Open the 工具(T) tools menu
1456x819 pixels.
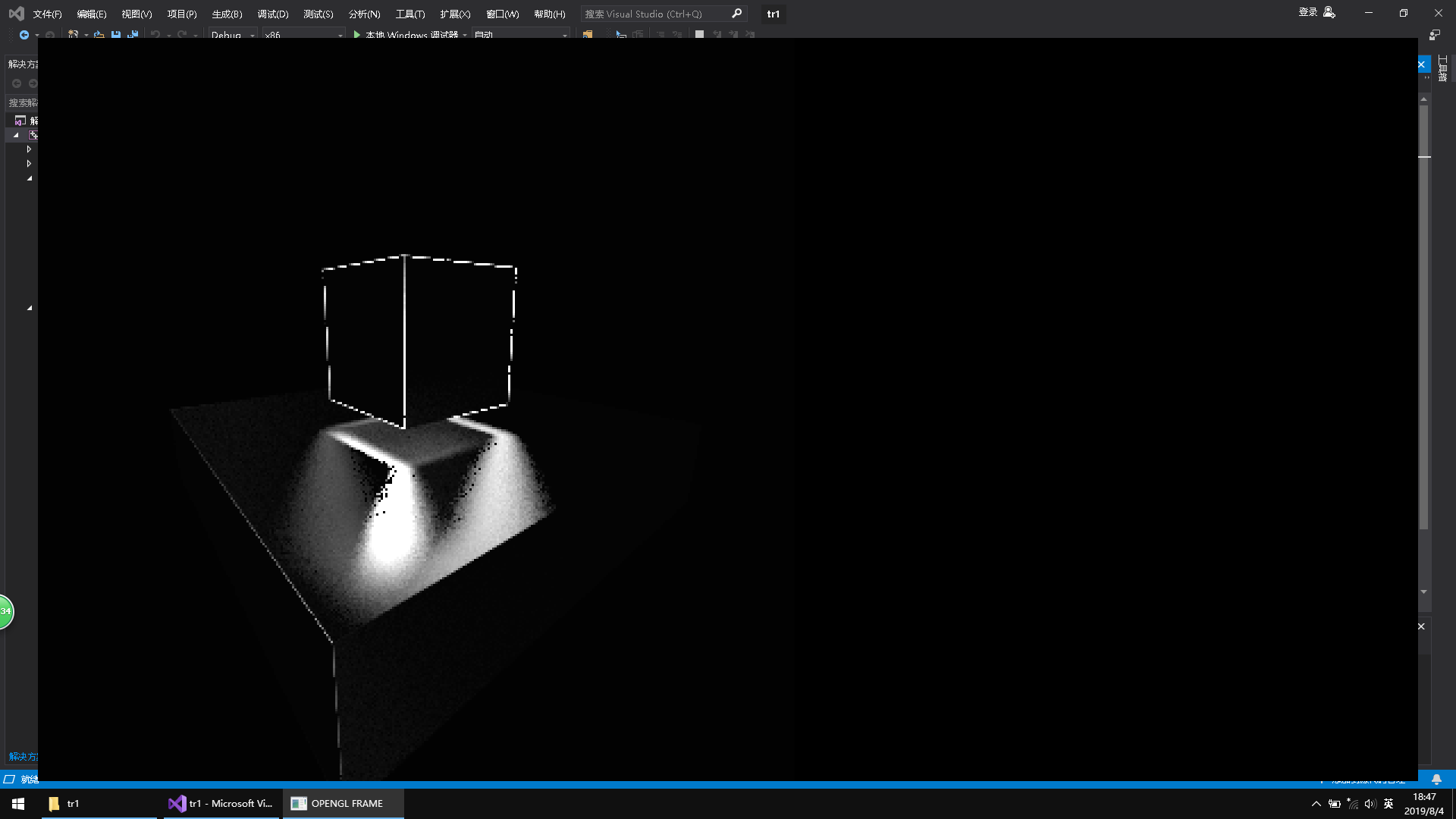(x=409, y=14)
